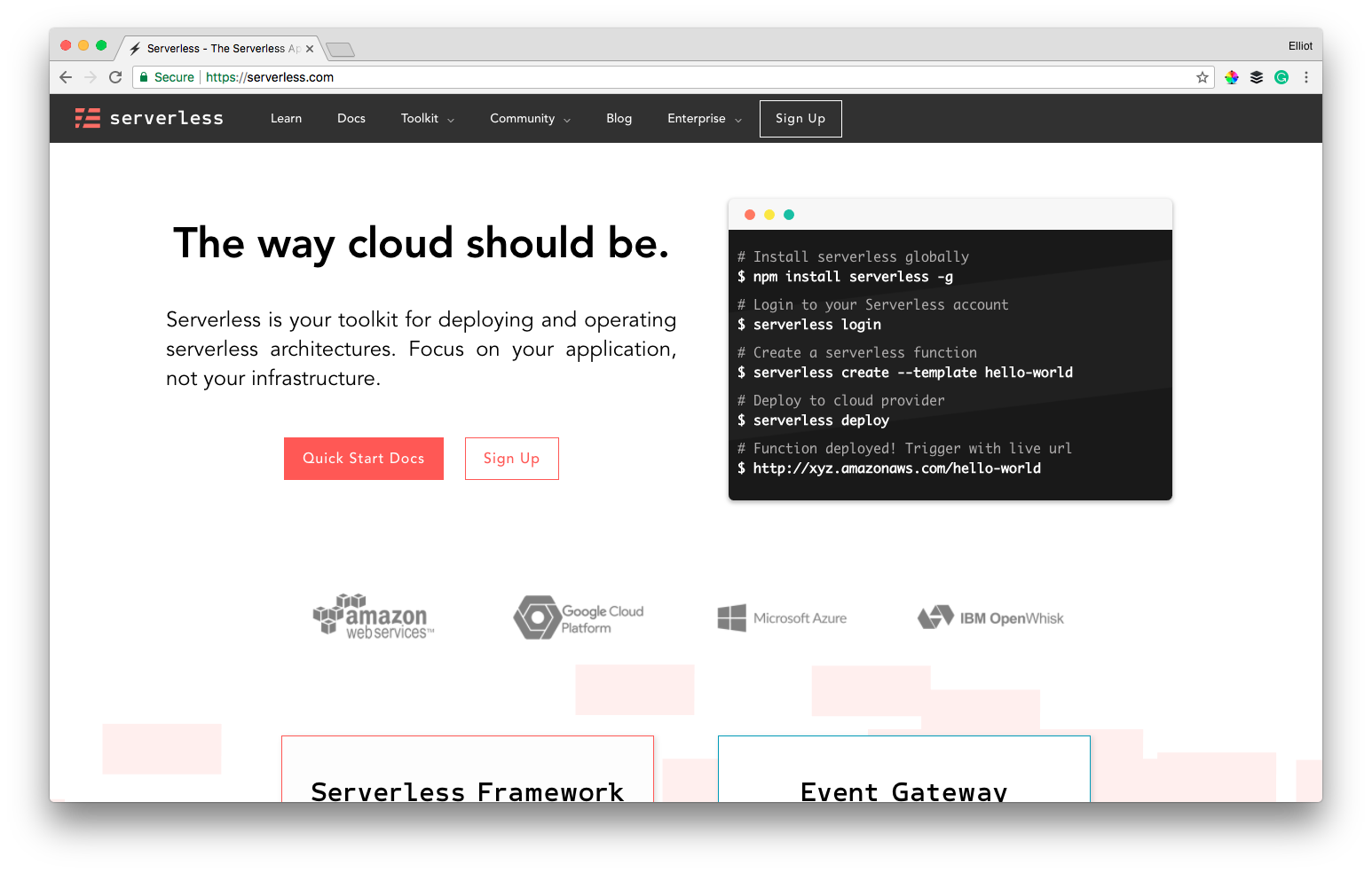The height and width of the screenshot is (873, 1372).
Task: Click the Event Gateway card heading
Action: (x=904, y=791)
